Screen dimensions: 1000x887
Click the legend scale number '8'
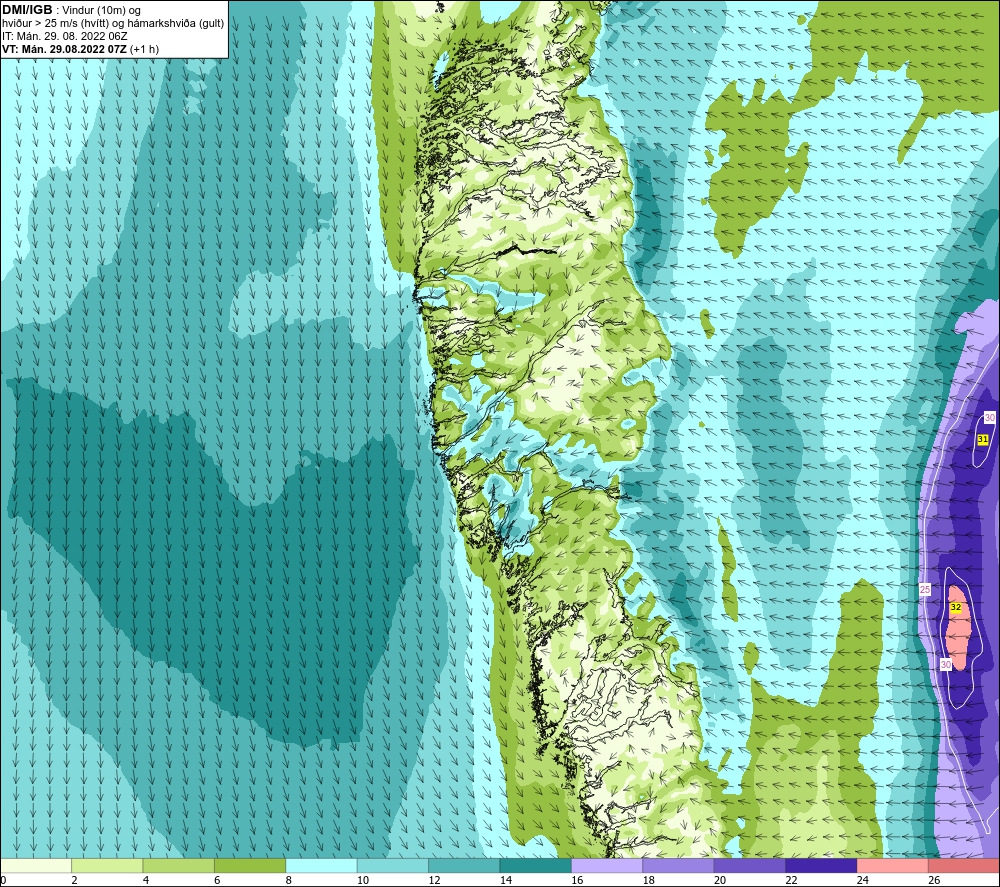(x=289, y=880)
